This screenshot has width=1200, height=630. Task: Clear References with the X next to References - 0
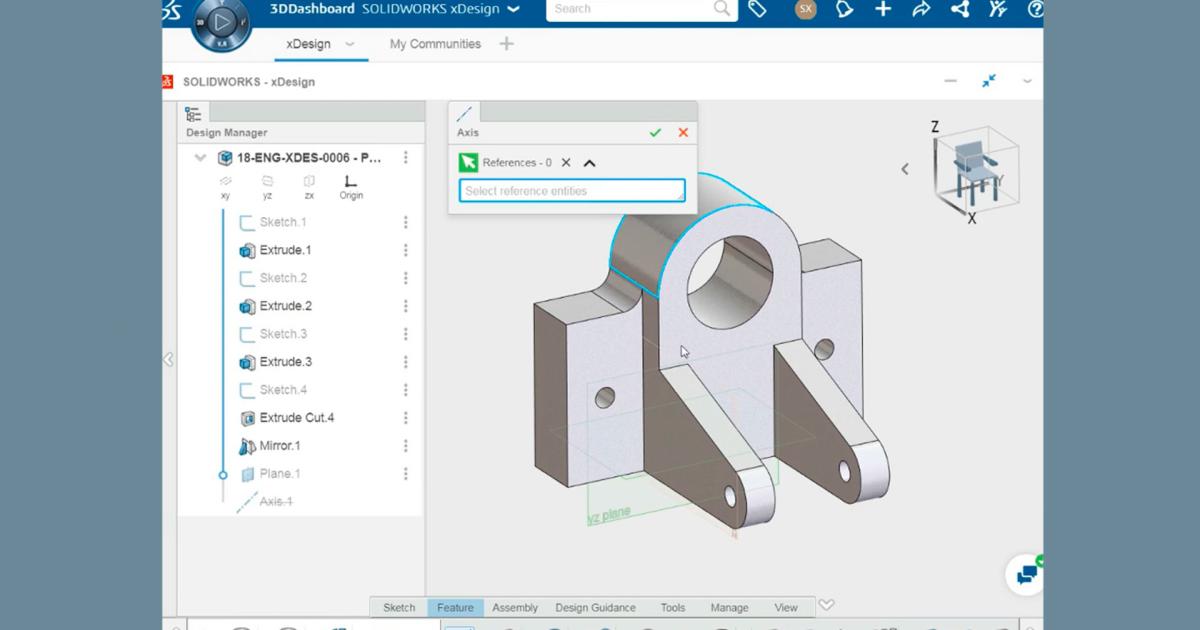(566, 162)
